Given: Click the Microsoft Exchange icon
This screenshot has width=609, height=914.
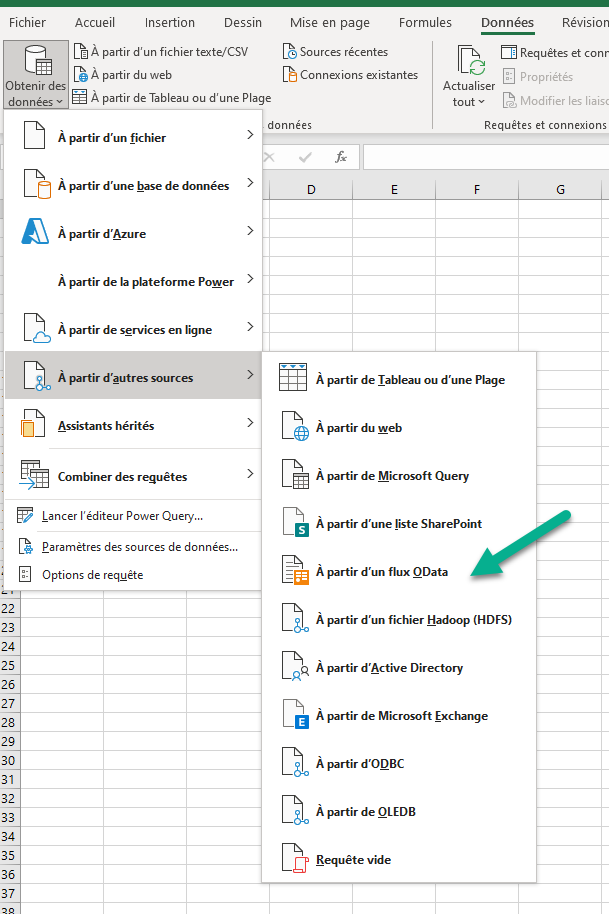Looking at the screenshot, I should (295, 715).
